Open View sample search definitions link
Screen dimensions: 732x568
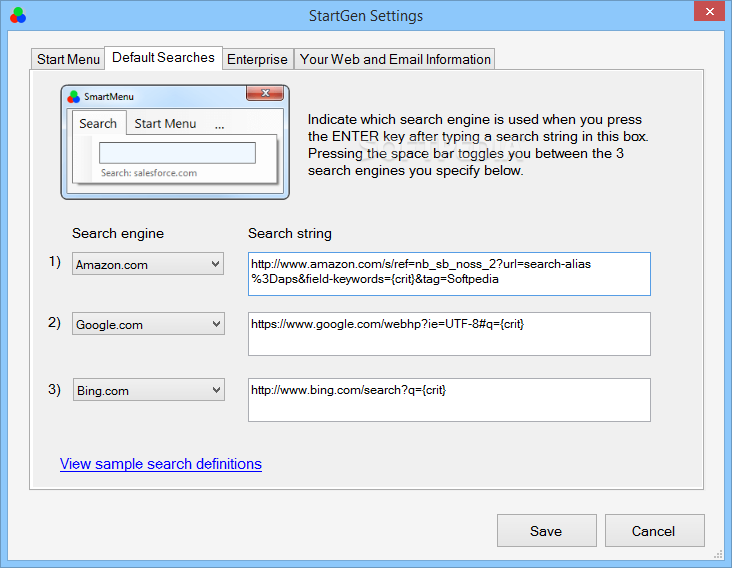pos(161,464)
